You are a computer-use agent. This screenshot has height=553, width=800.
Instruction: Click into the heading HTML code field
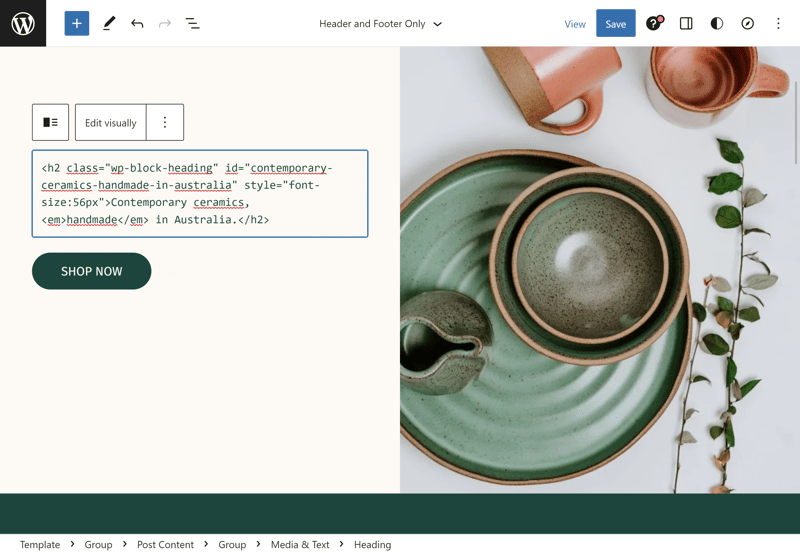[200, 194]
